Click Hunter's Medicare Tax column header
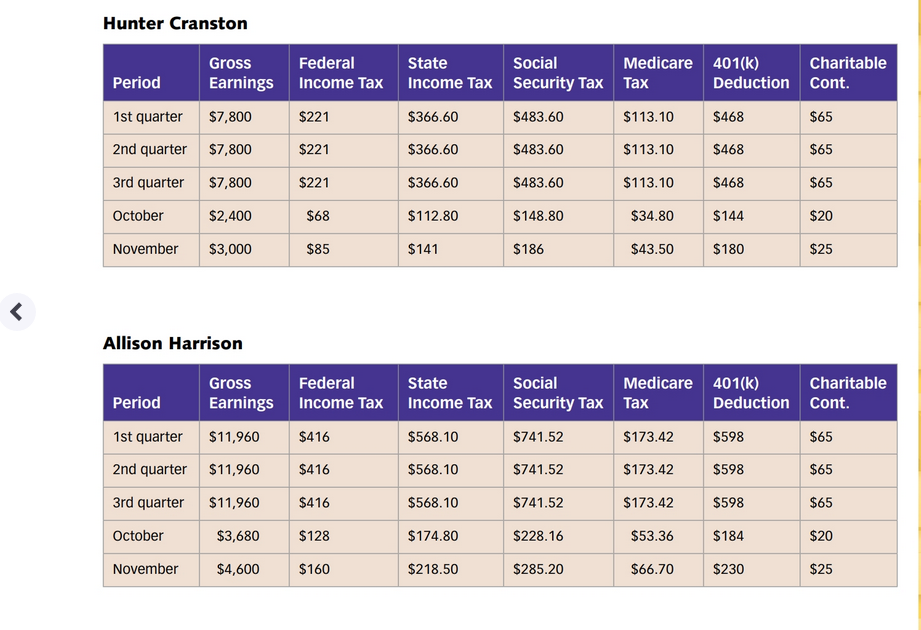The image size is (921, 630). coord(658,73)
